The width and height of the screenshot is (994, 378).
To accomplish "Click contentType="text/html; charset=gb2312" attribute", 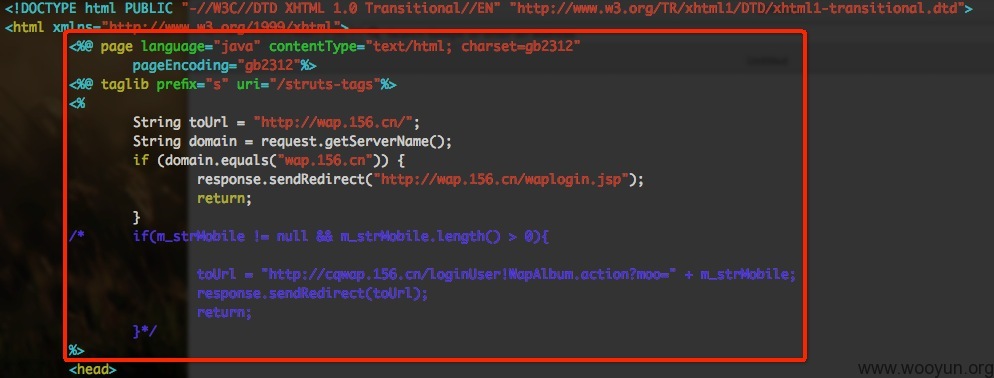I will 425,47.
